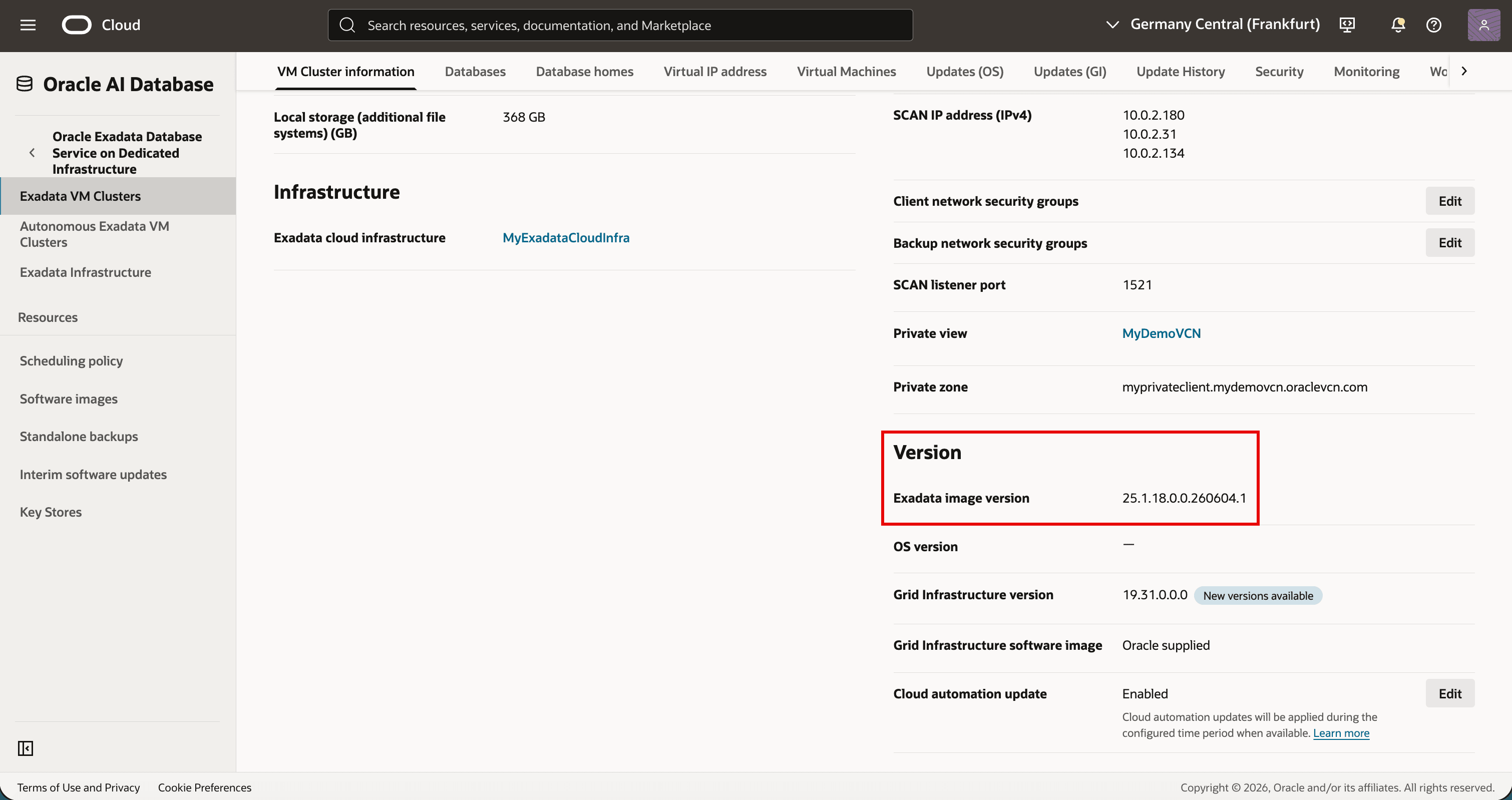1512x800 pixels.
Task: Open Key Stores
Action: tap(51, 512)
